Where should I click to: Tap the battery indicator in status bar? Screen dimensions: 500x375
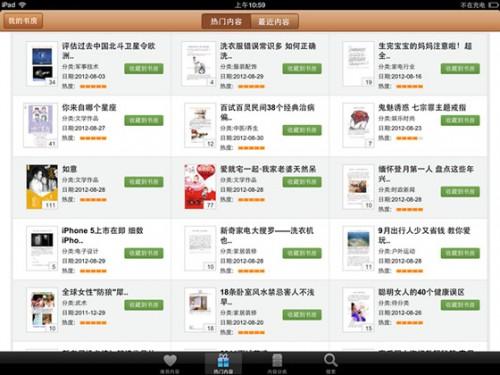(x=493, y=5)
